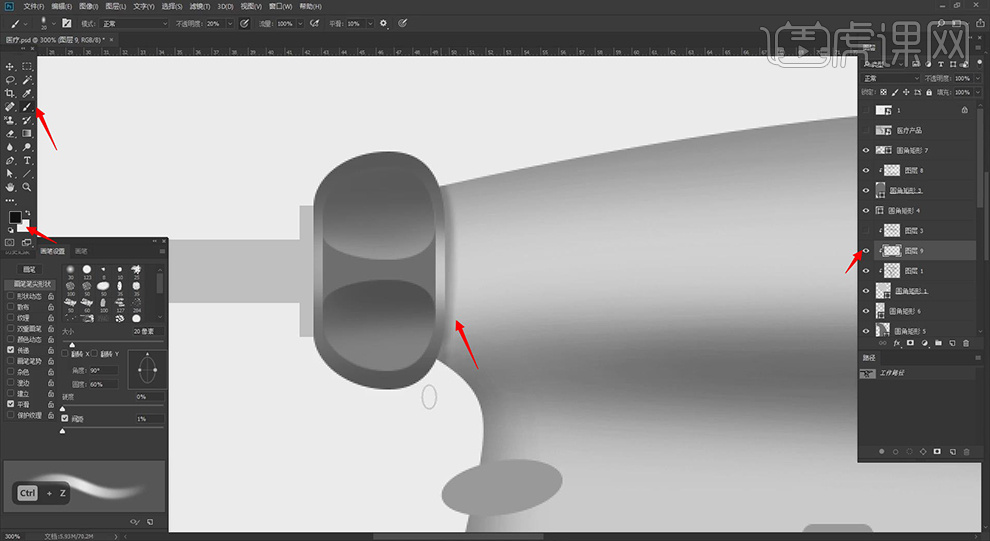Open smoothing 10% dropdown arrow
This screenshot has height=541, width=990.
pos(370,23)
